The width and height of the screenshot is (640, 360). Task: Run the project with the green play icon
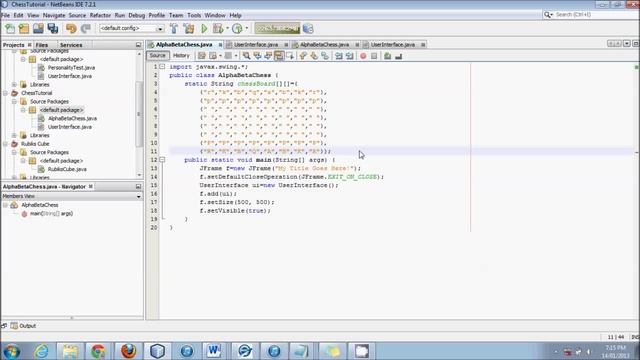(204, 29)
